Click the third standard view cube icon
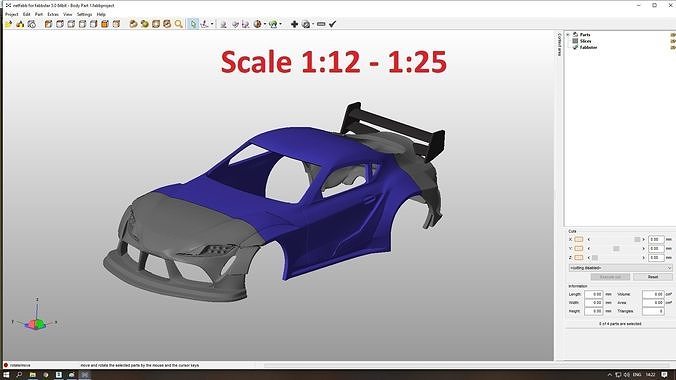Screen dimensions: 676x380 click(71, 24)
